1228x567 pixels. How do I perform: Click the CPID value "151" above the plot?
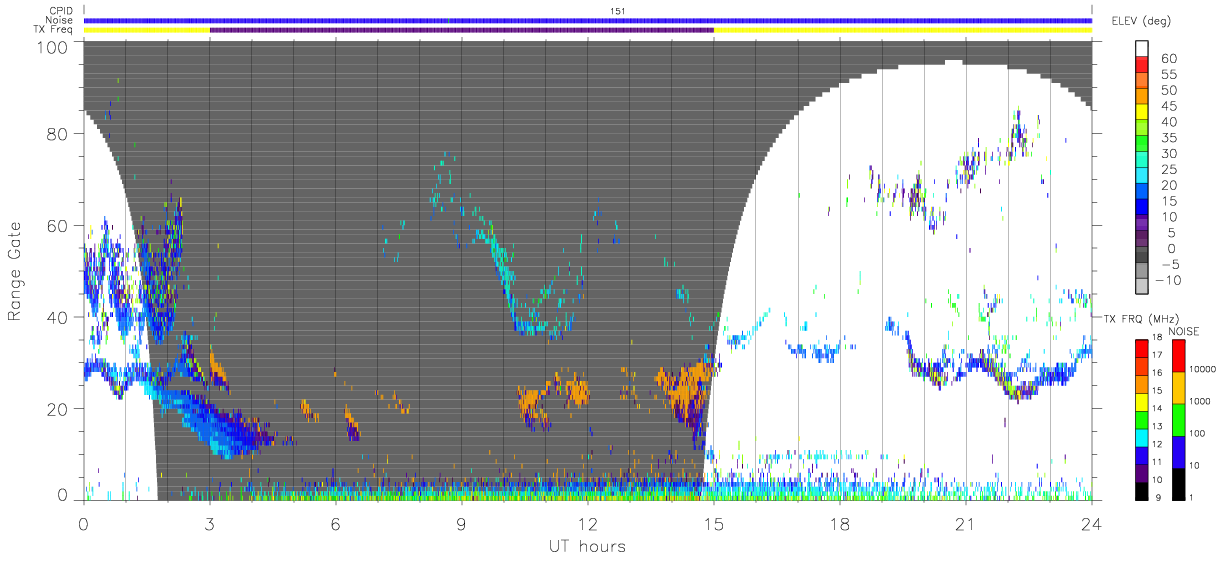tap(618, 11)
